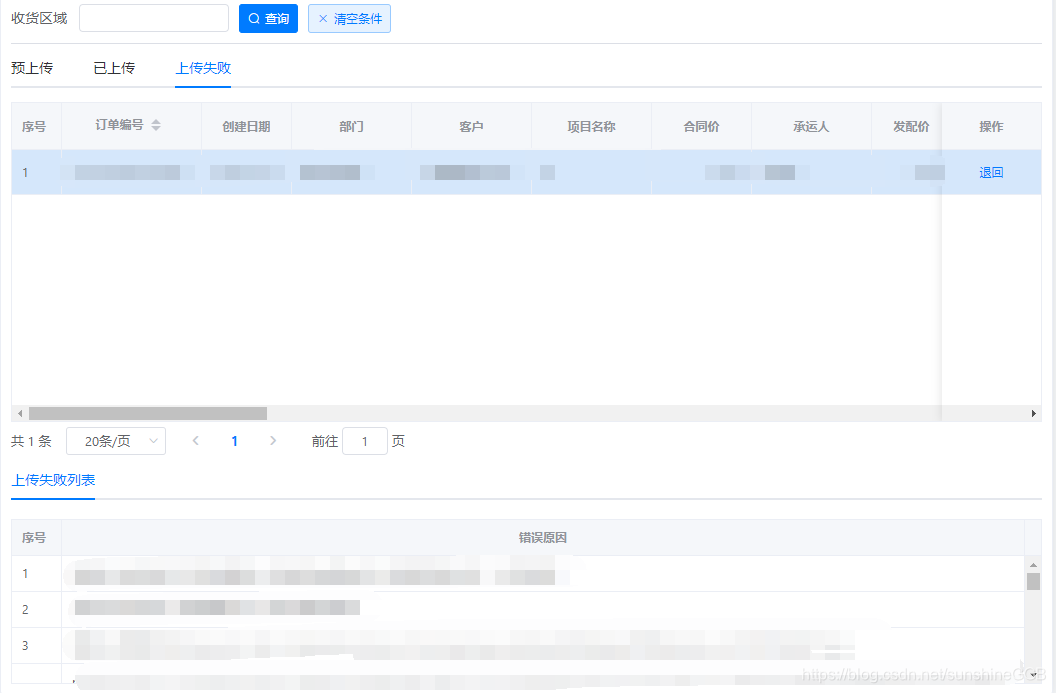Select page number 1 in pagination
1056x693 pixels.
pyautogui.click(x=234, y=441)
